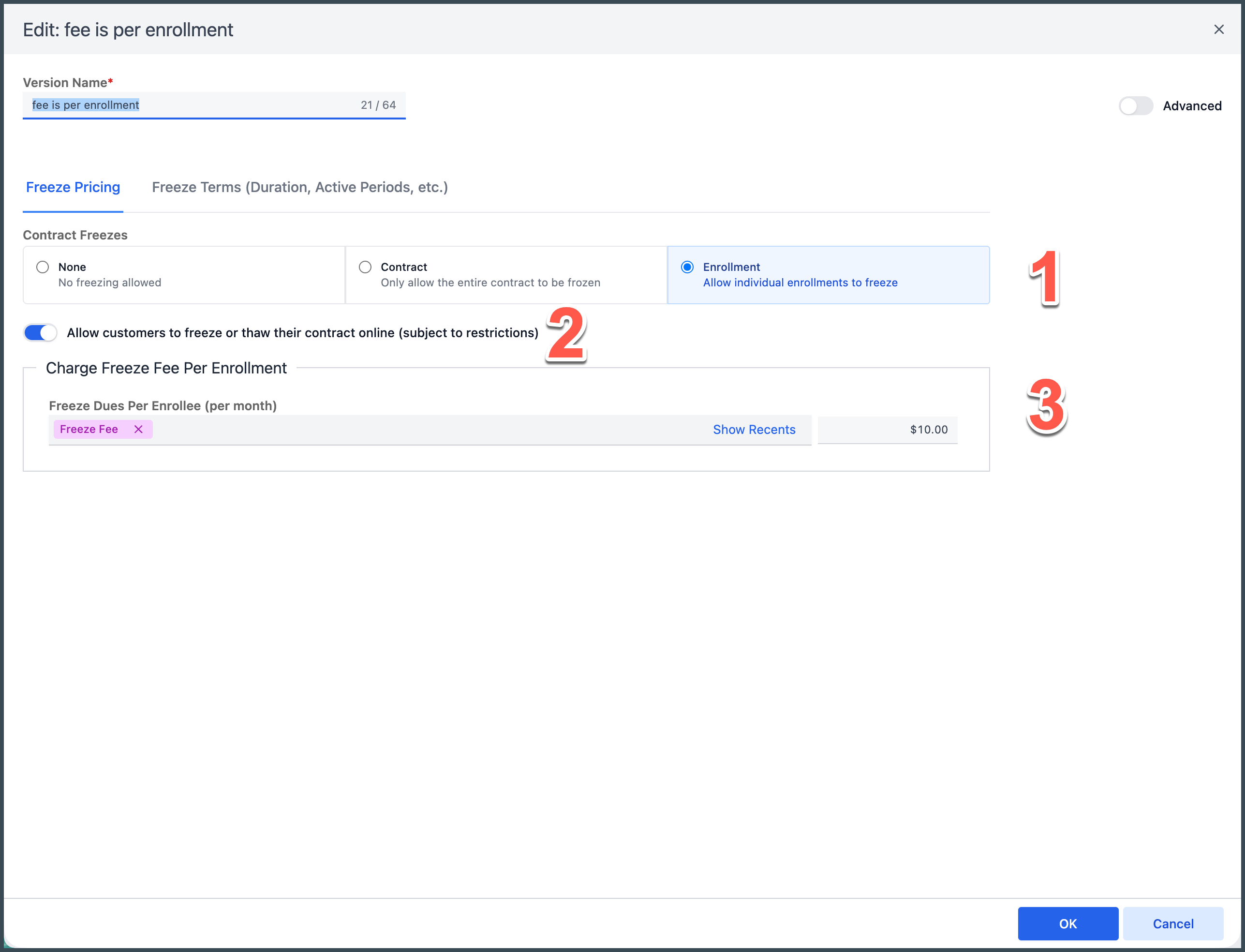Viewport: 1245px width, 952px height.
Task: Switch to the Freeze Pricing tab
Action: pos(73,187)
